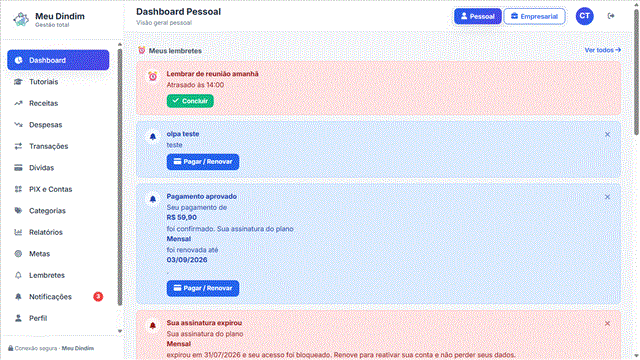Image resolution: width=640 pixels, height=360 pixels.
Task: Dismiss the Sua assinatura expirou notification
Action: click(607, 323)
